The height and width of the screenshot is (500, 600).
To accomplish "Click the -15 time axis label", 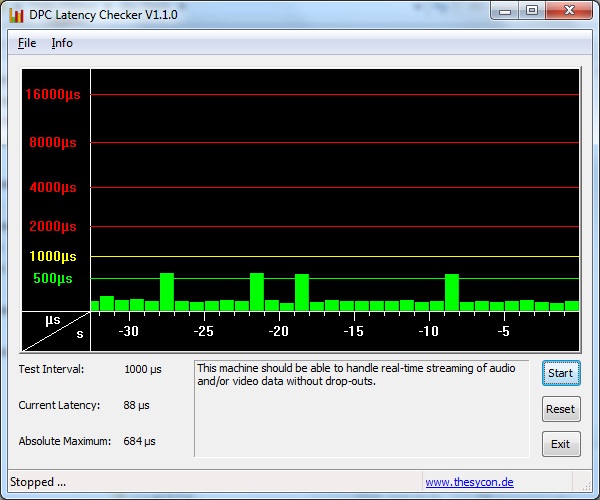I will click(354, 331).
